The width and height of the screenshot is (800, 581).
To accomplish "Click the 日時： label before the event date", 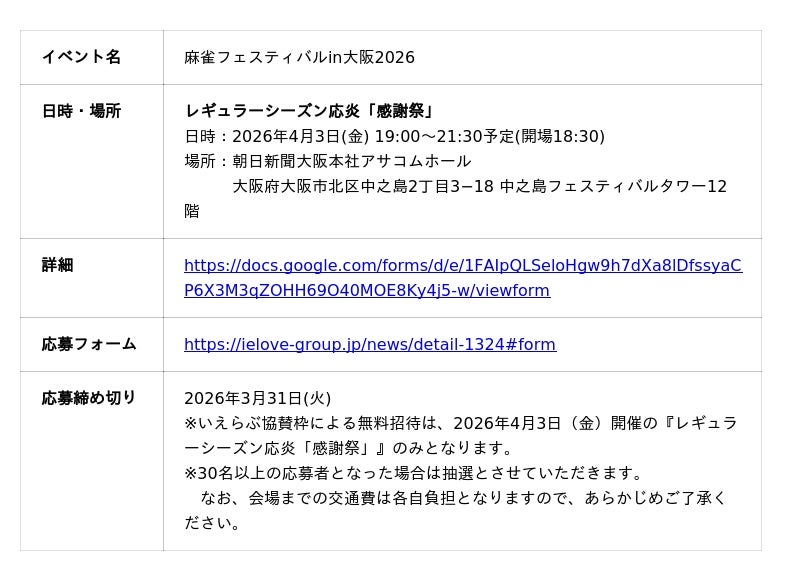I will (207, 136).
